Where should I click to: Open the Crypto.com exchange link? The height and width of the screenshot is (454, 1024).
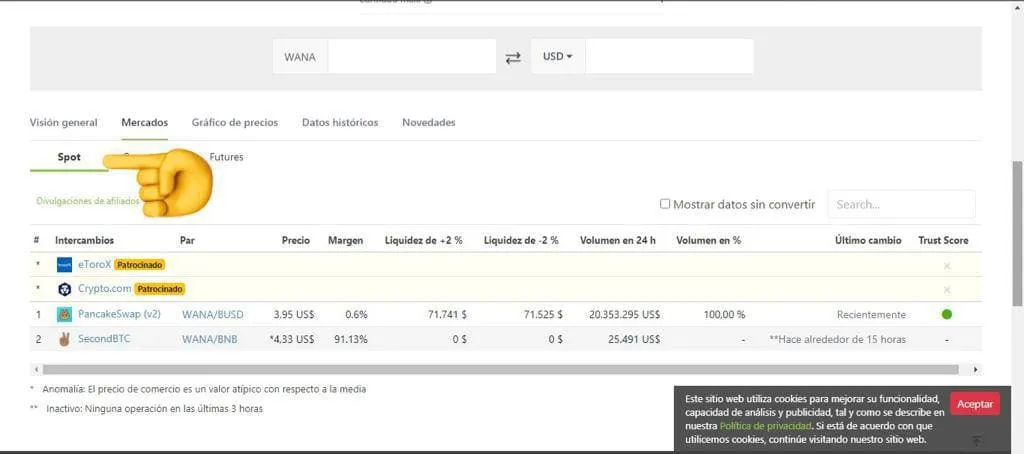point(104,289)
